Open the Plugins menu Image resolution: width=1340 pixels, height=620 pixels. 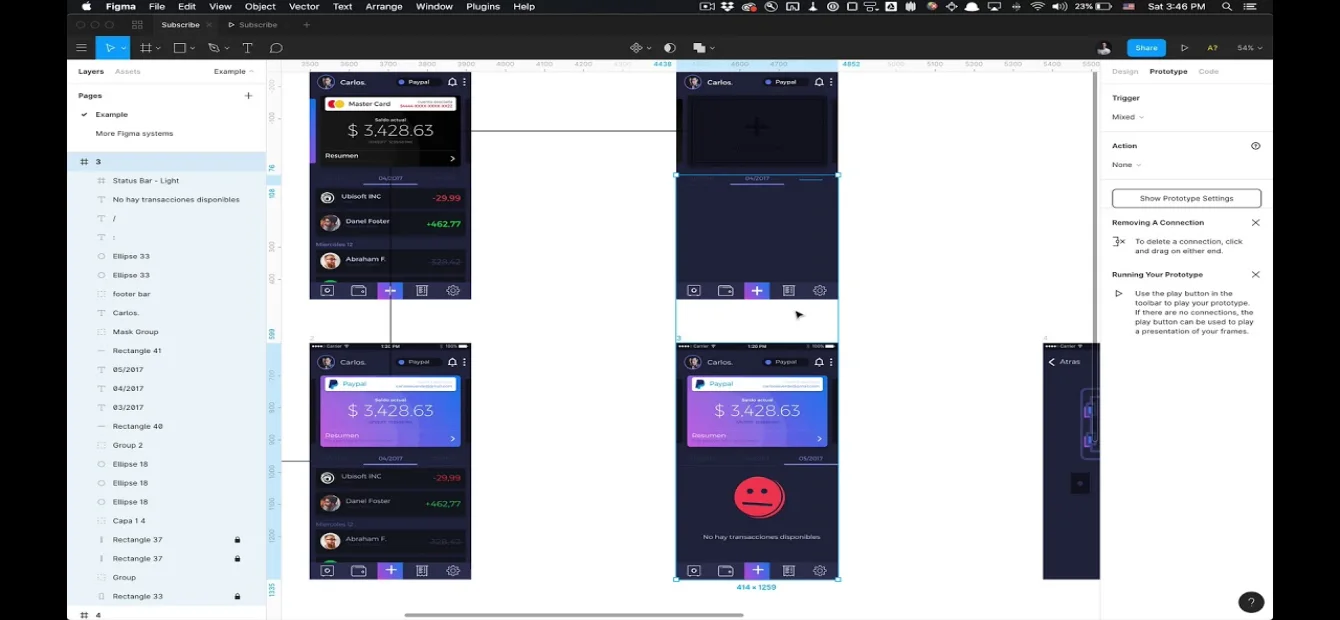483,6
